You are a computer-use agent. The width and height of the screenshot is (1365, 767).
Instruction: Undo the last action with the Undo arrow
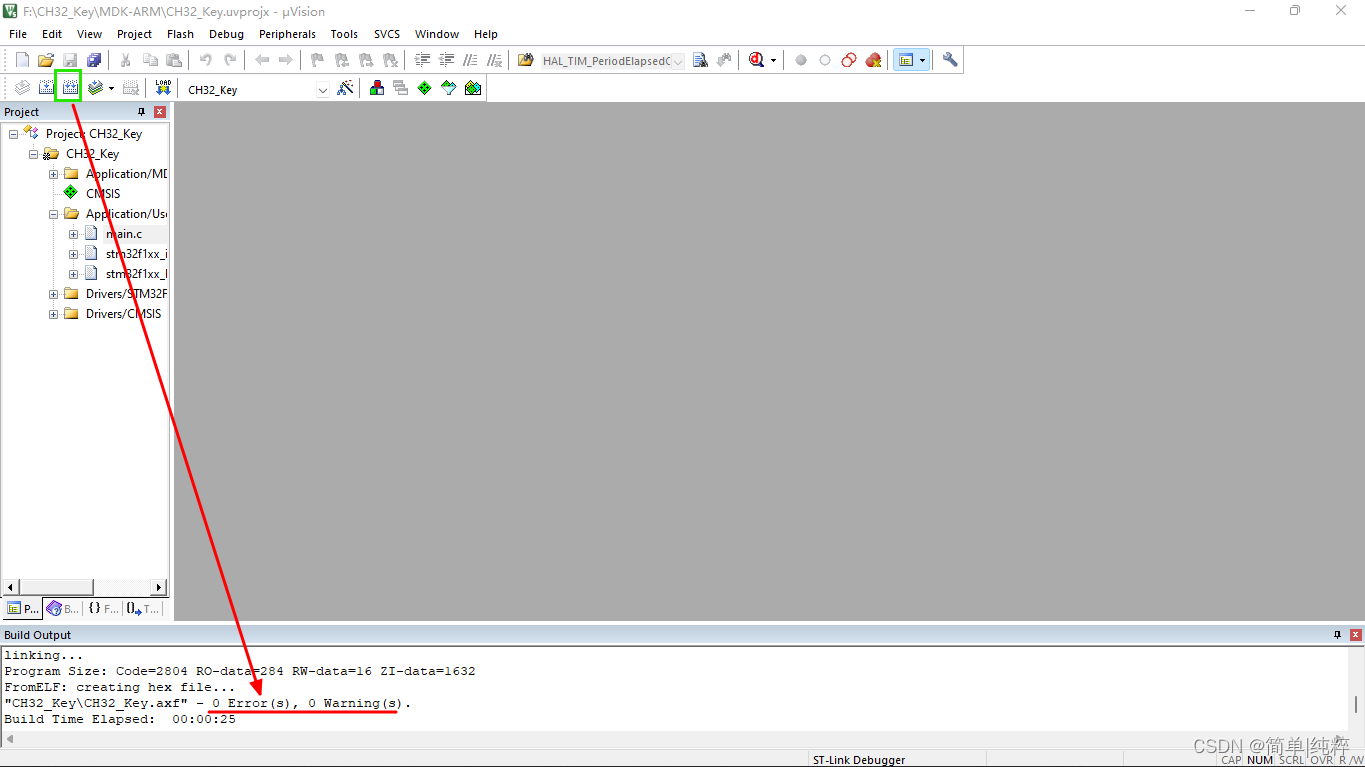(206, 60)
